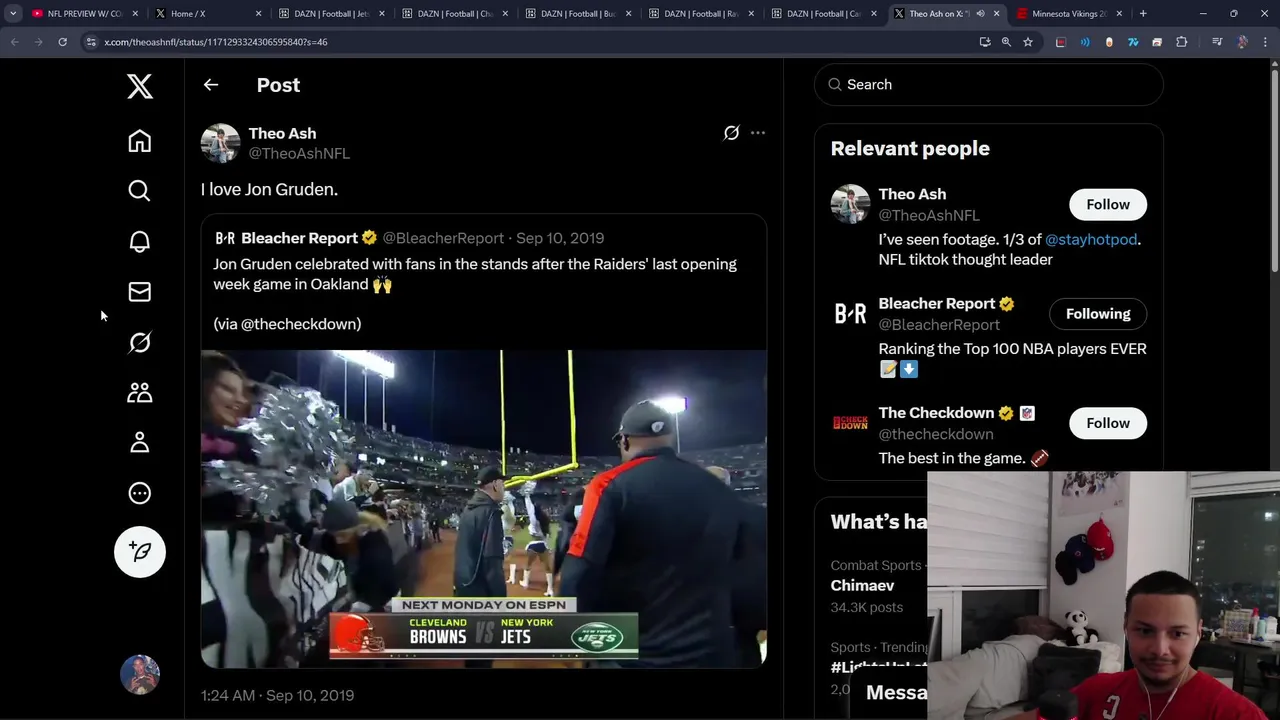Follow The Checkdown account
Viewport: 1280px width, 720px height.
pos(1108,423)
